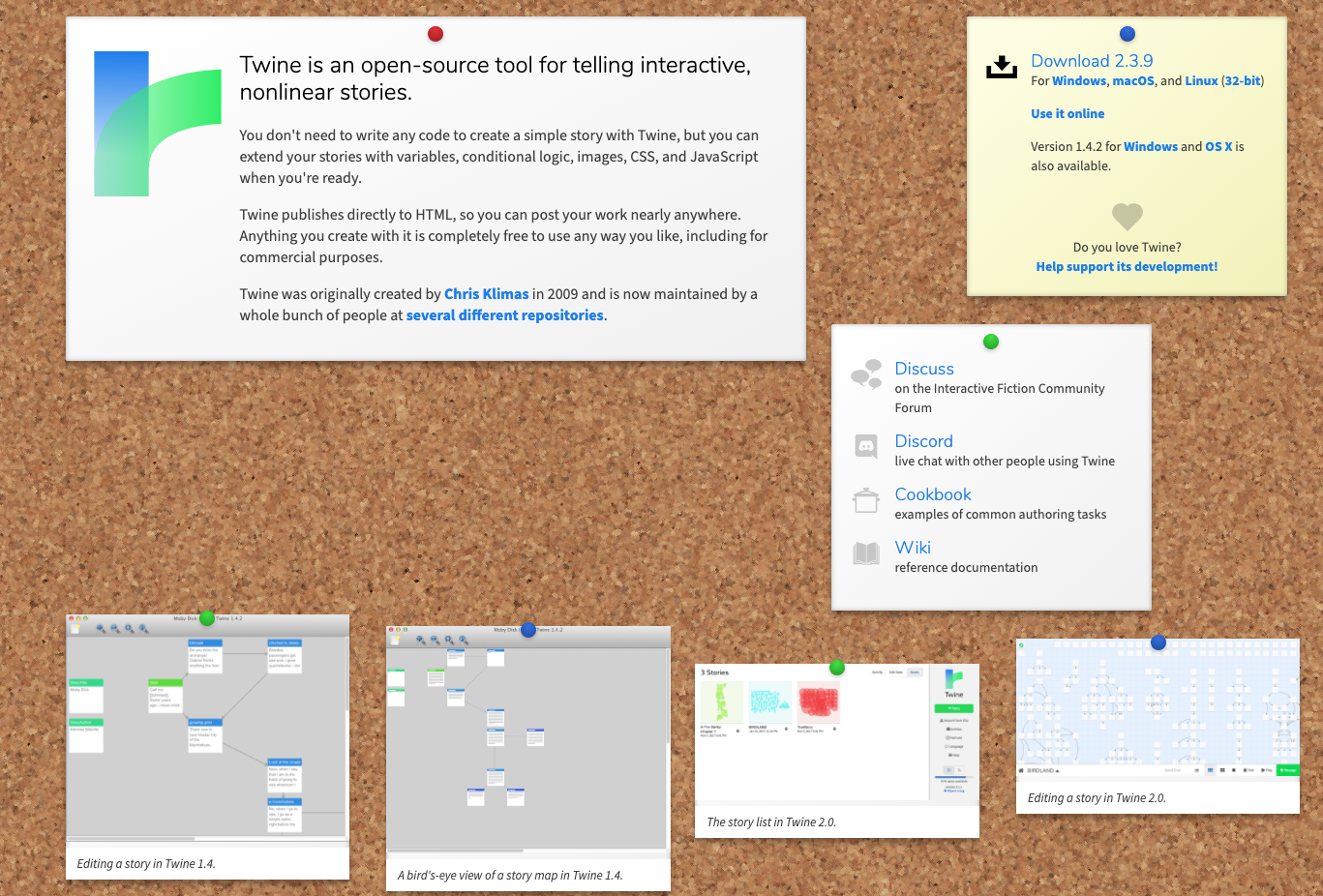Open story list in Twine 2.0 screenshot
Viewport: 1323px width, 896px height.
click(x=837, y=733)
